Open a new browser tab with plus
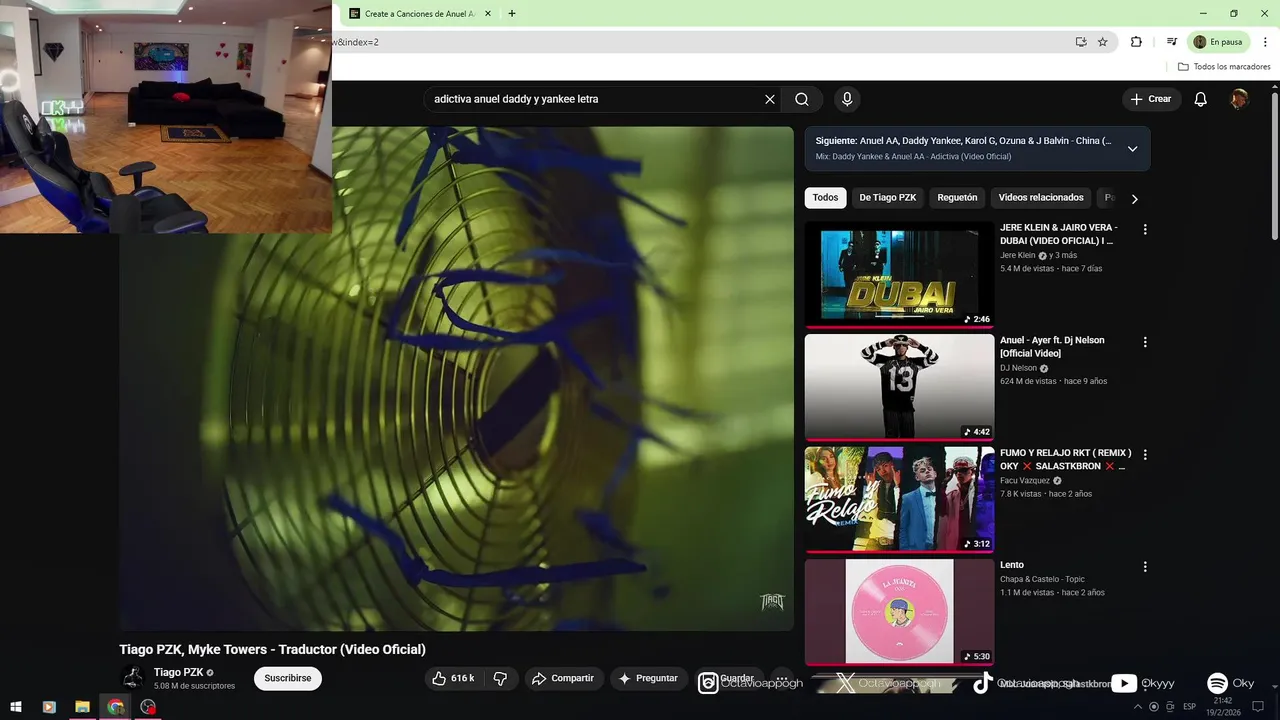 (x=512, y=14)
